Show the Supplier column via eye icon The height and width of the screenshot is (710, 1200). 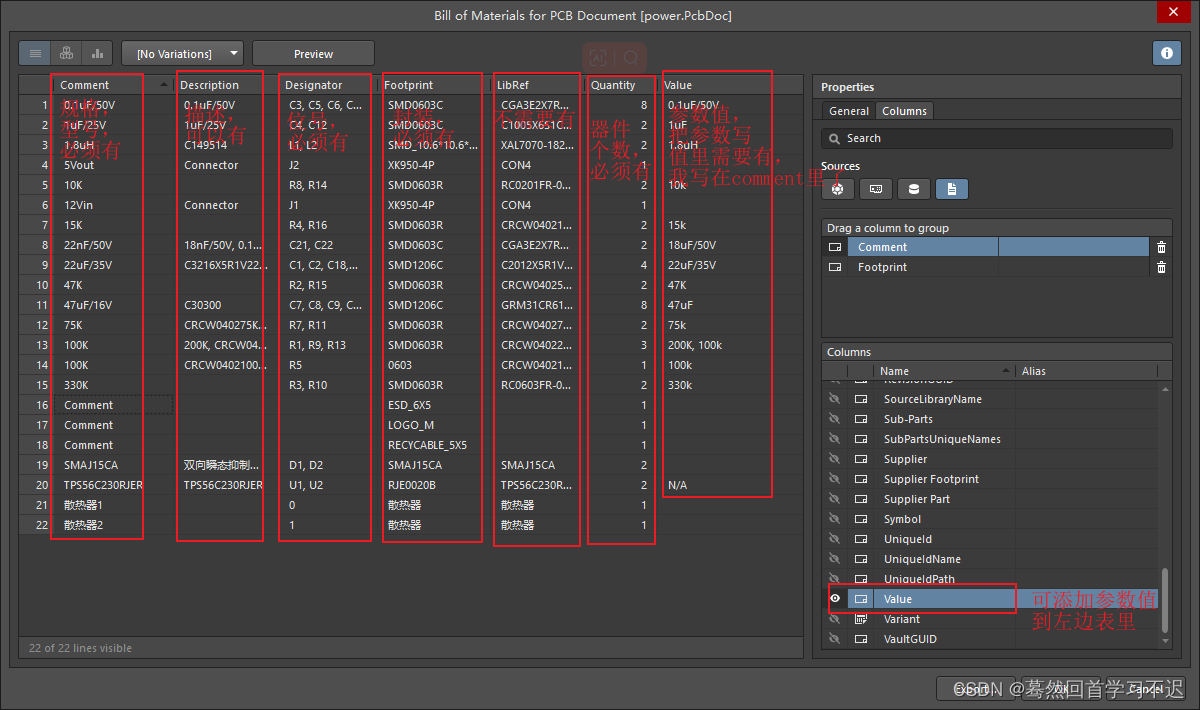point(834,459)
